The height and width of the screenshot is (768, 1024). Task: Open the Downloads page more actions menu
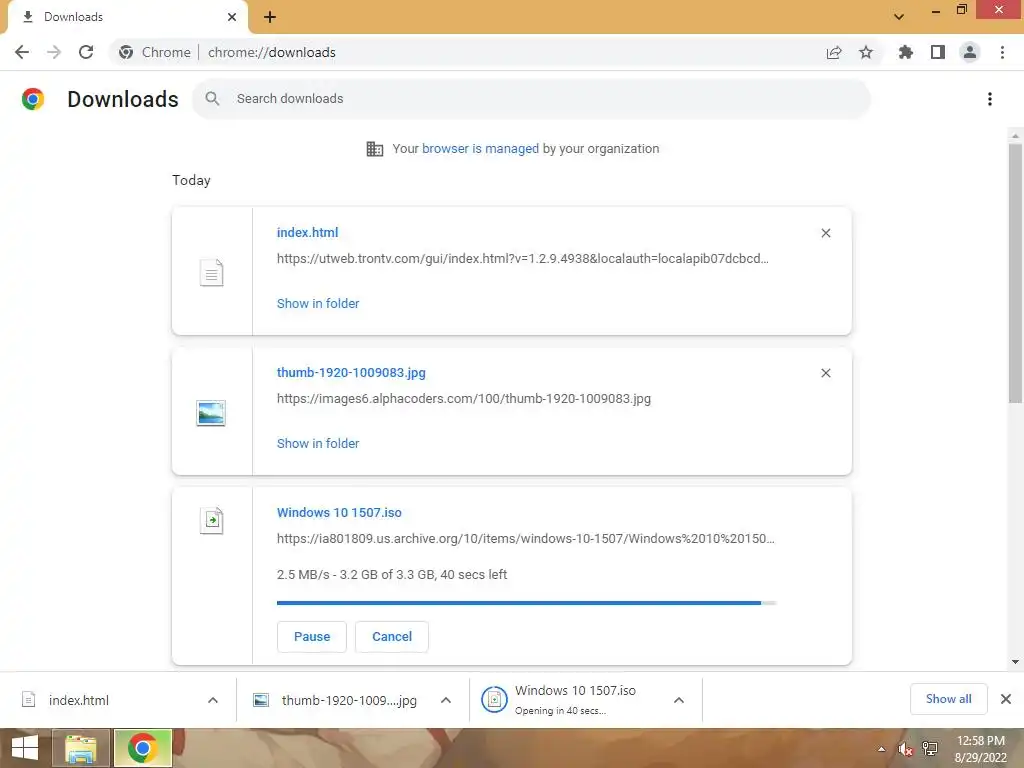990,99
